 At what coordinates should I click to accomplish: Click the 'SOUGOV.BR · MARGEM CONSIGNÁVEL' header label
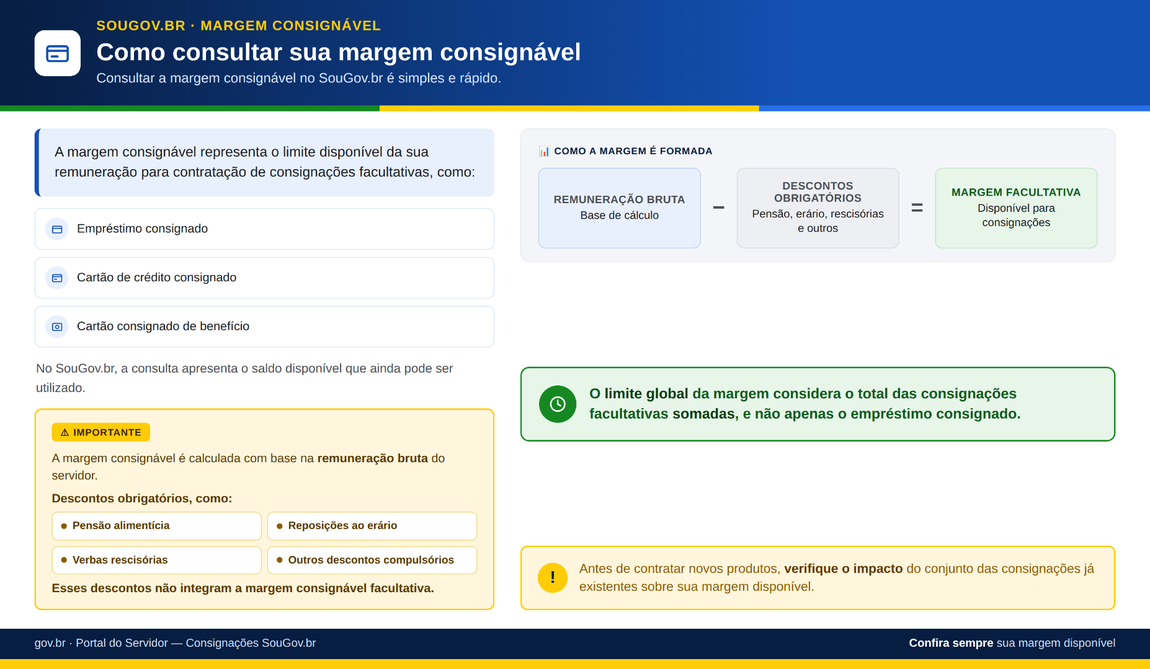tap(238, 26)
